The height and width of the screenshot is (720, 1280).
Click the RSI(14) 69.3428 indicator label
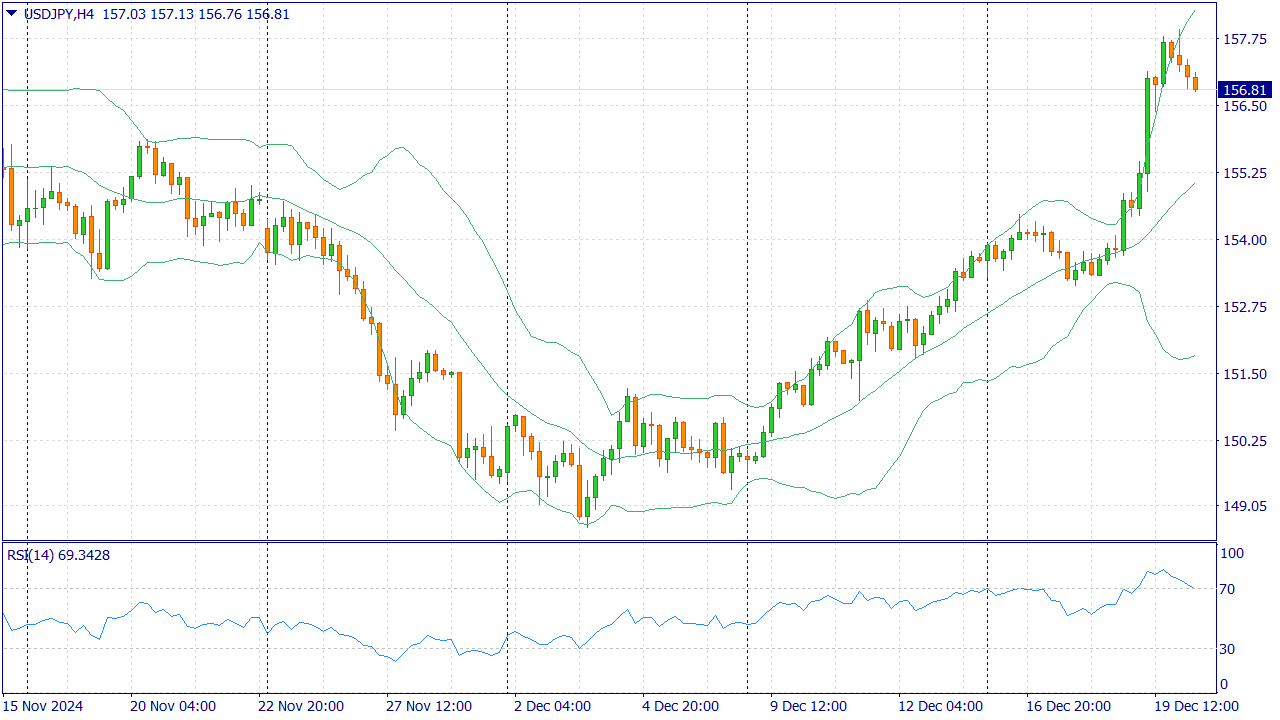pos(58,555)
